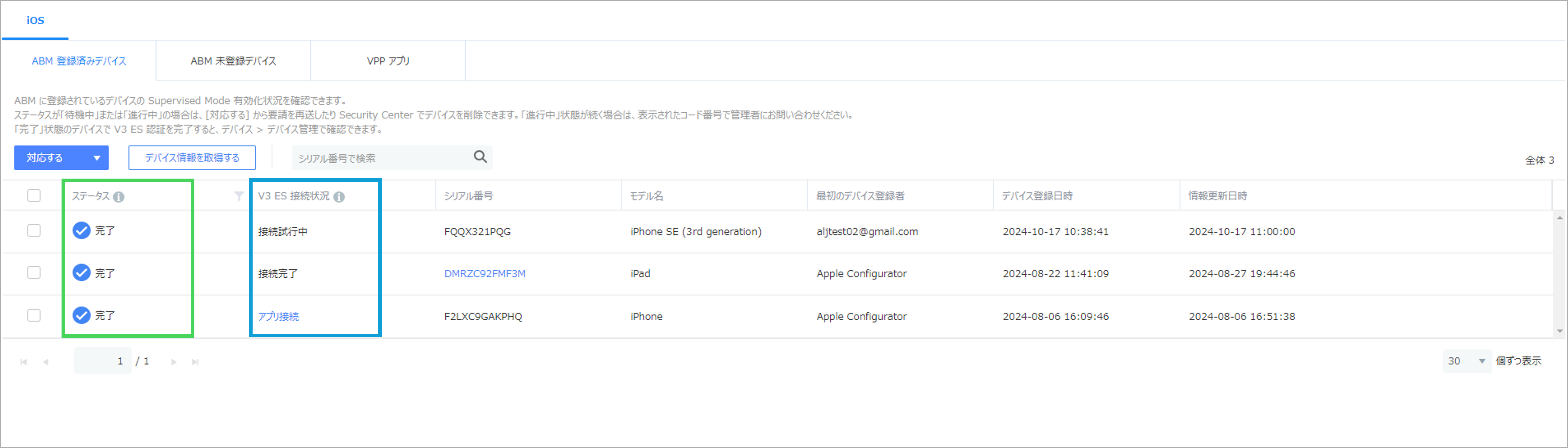
Task: Click デバイス情報を取得する button
Action: click(192, 158)
